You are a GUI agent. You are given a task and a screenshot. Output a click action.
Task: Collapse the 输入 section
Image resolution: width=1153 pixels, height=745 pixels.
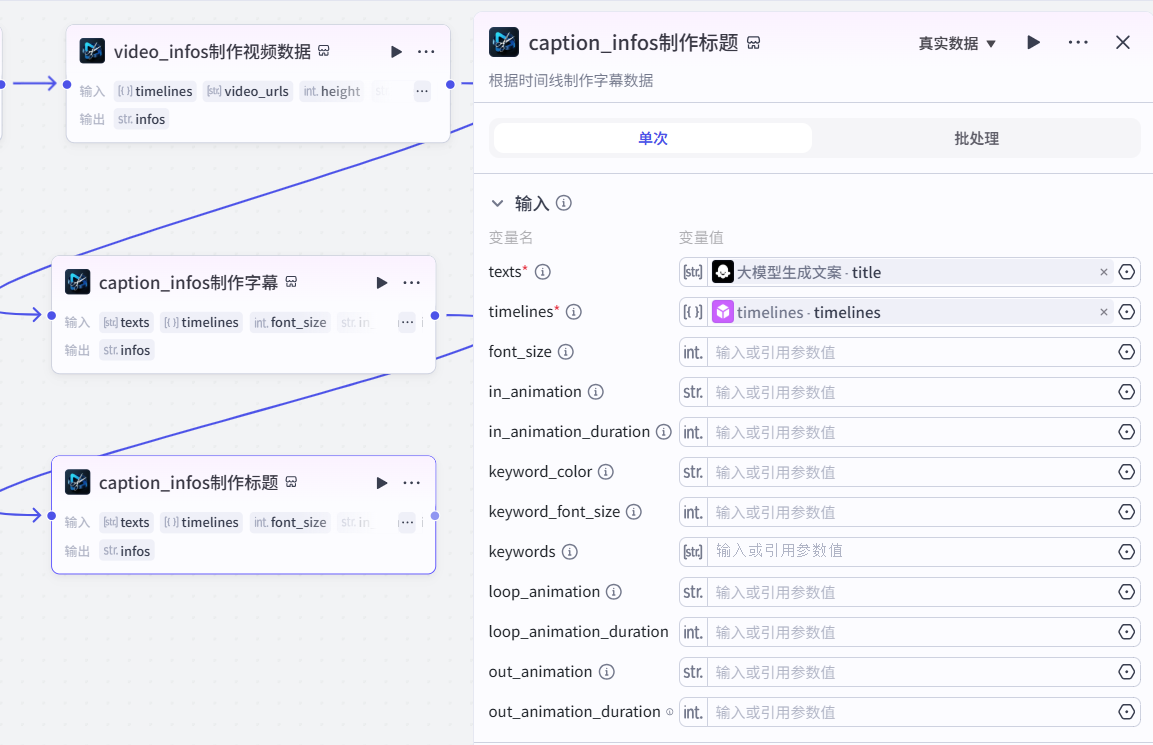click(498, 202)
